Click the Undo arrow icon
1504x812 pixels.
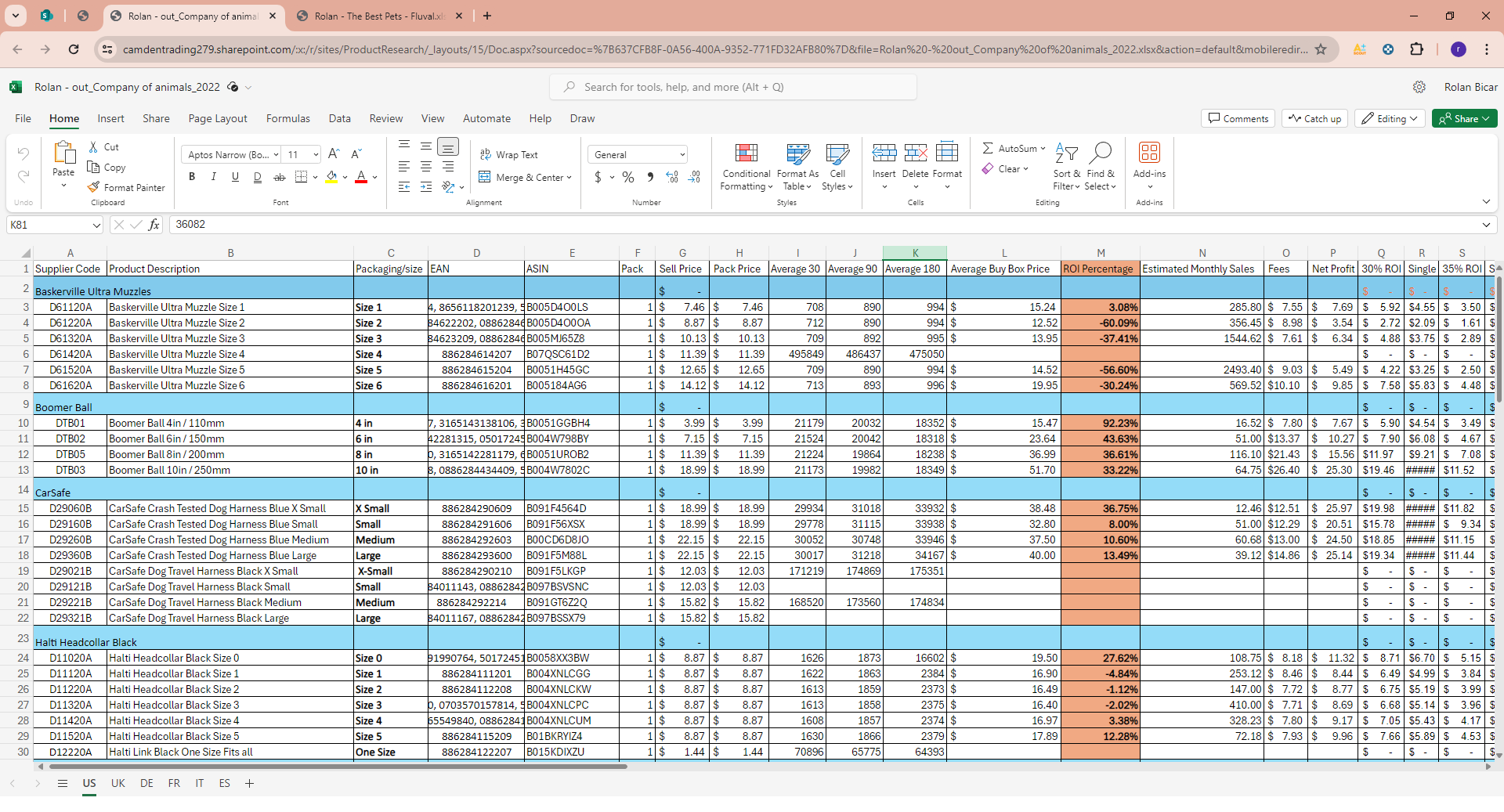23,154
